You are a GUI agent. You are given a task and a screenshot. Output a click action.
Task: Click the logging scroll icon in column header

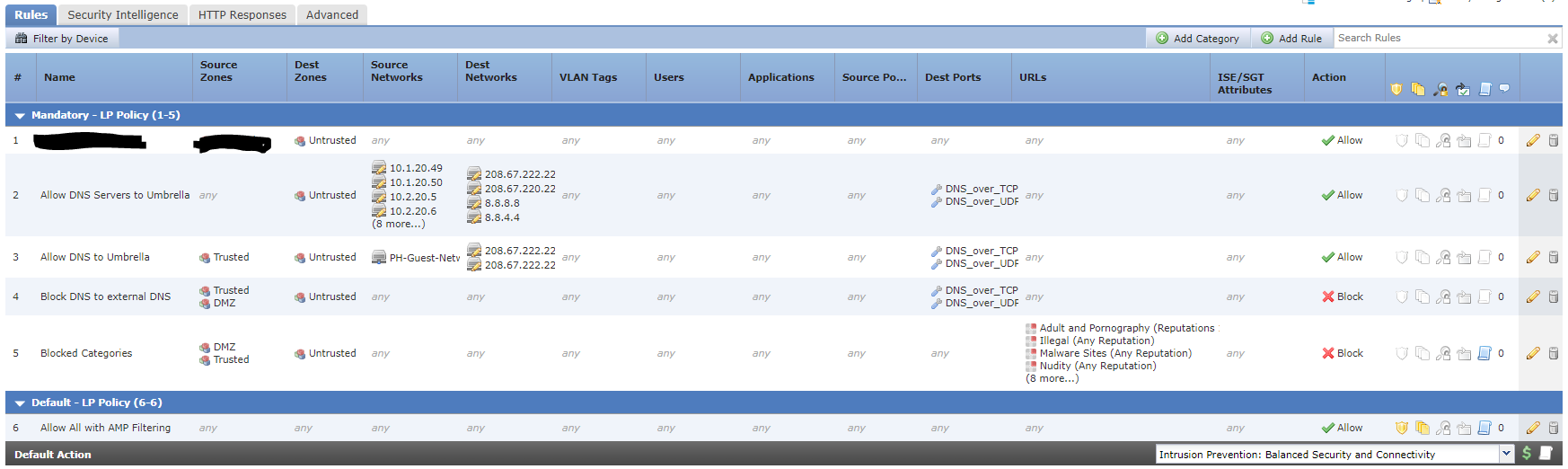click(1484, 89)
